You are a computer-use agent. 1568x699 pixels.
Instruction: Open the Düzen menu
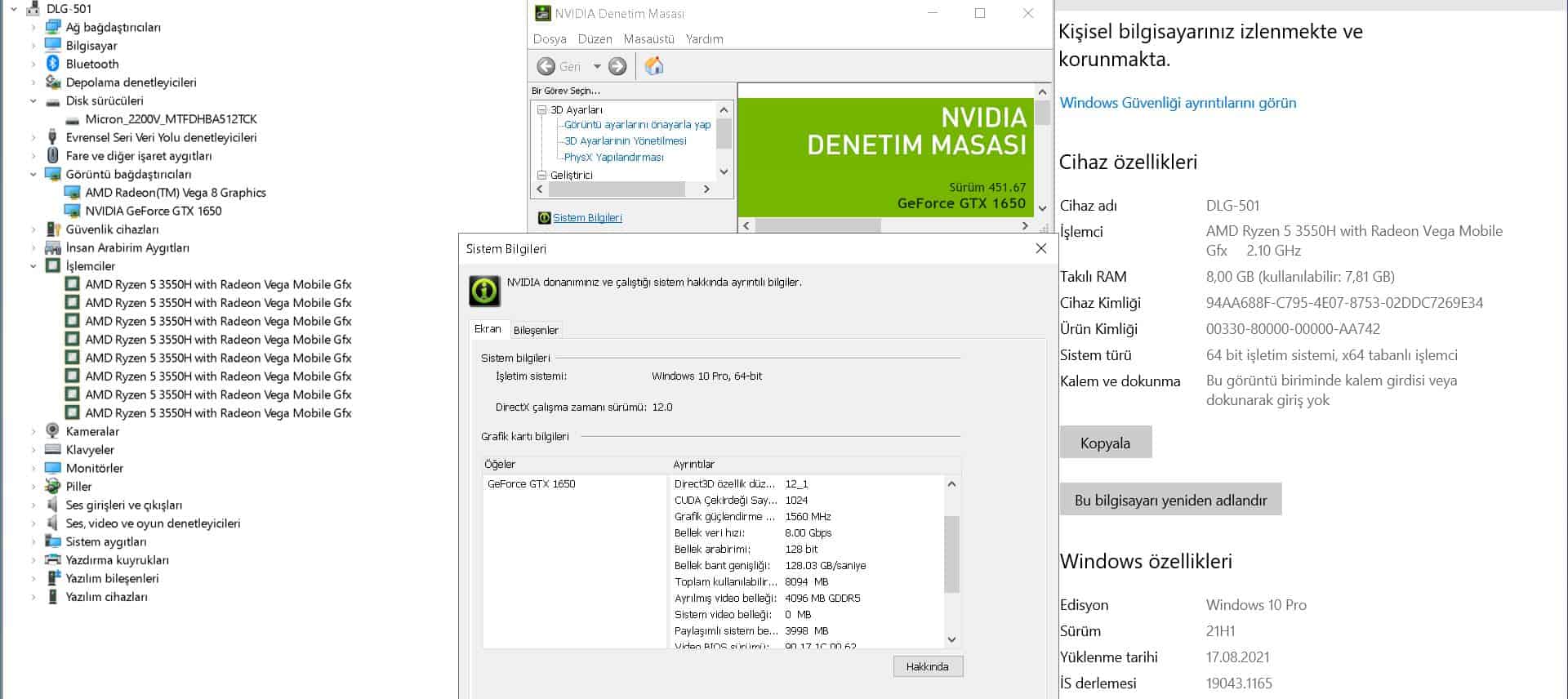click(595, 39)
